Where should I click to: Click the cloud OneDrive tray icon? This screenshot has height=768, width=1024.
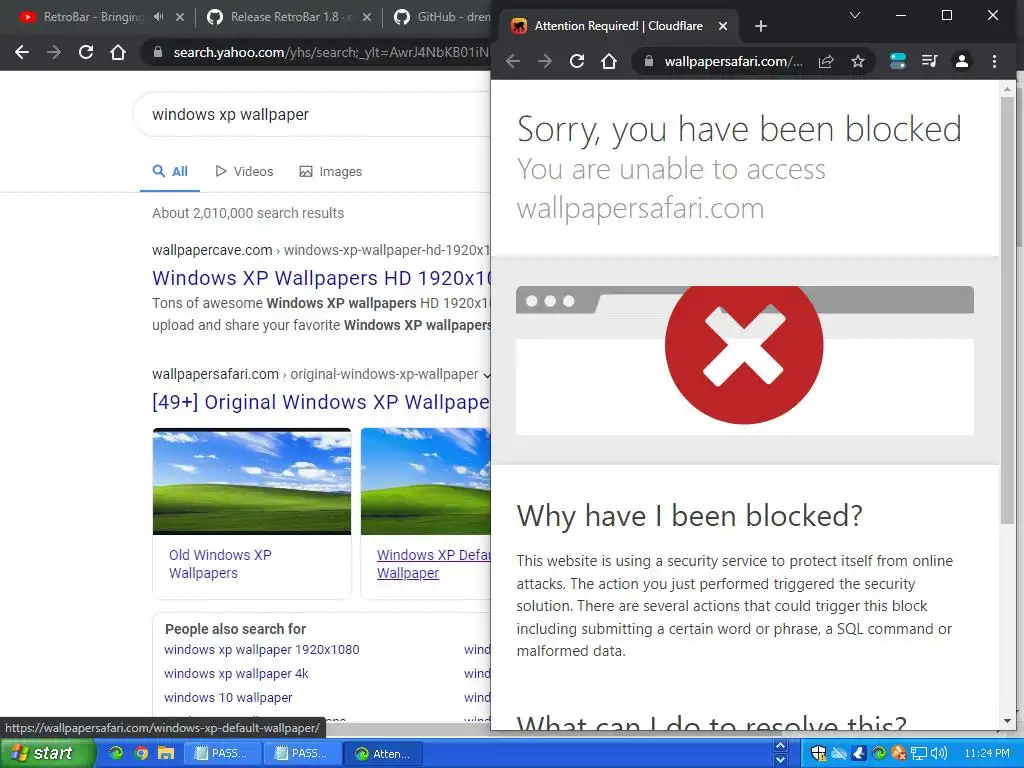tap(839, 754)
